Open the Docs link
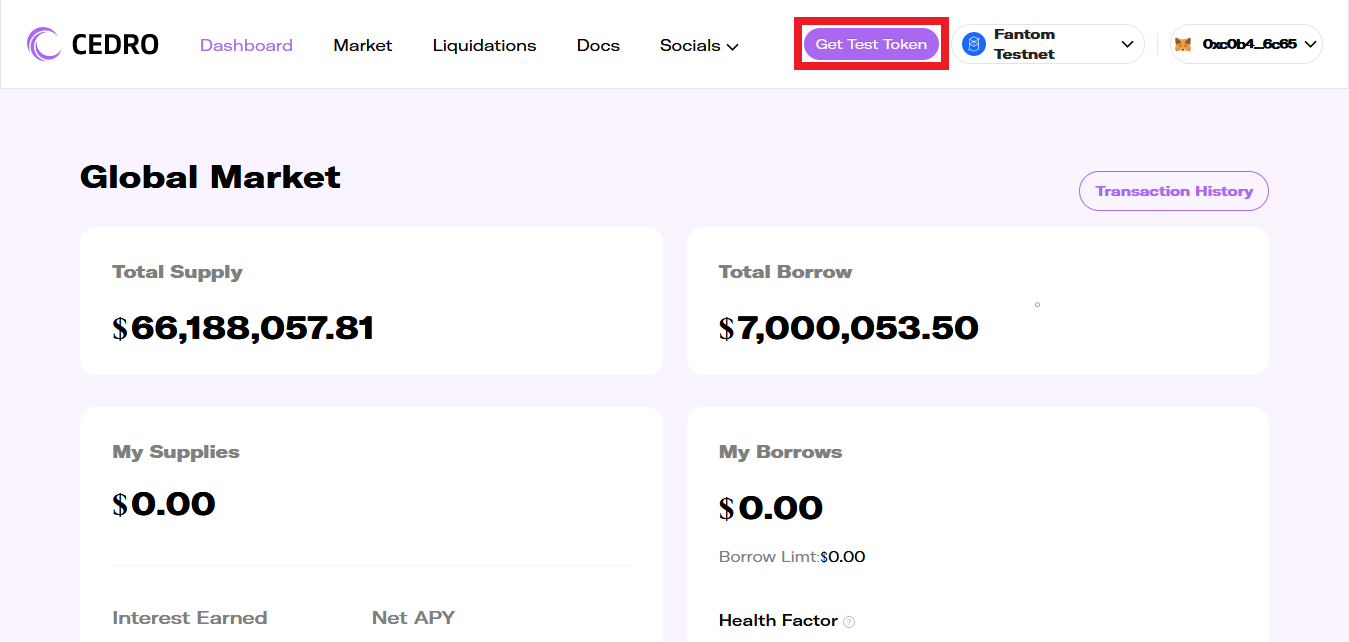1349x642 pixels. 598,46
